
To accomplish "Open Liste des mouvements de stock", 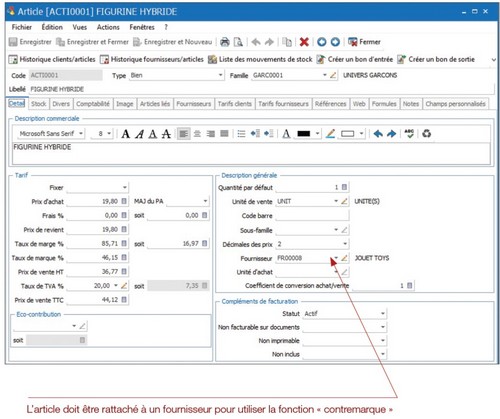I will pos(260,59).
